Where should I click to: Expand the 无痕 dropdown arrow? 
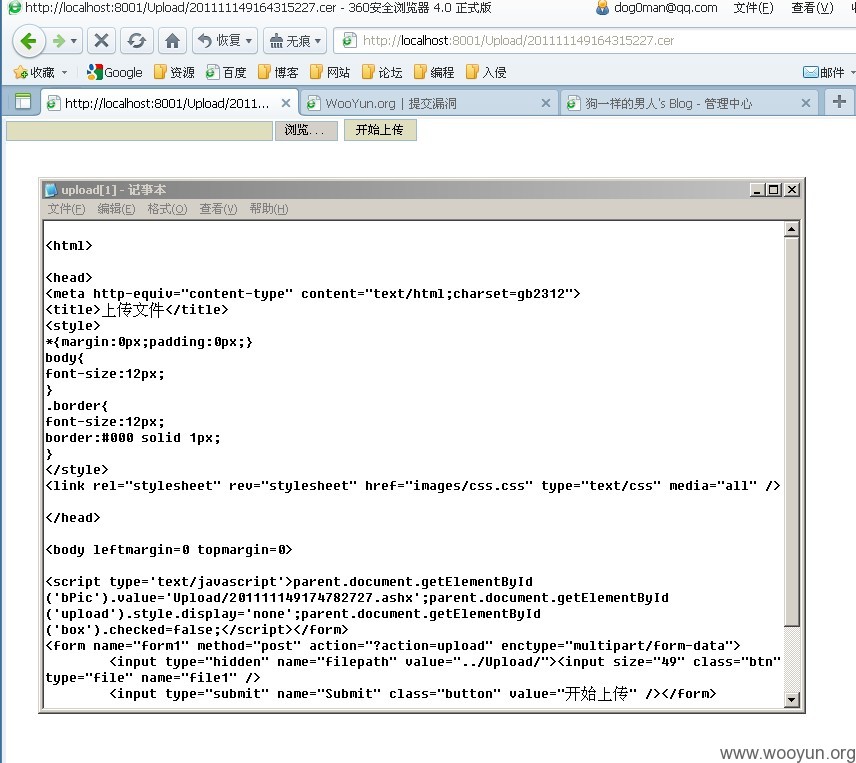click(x=318, y=41)
